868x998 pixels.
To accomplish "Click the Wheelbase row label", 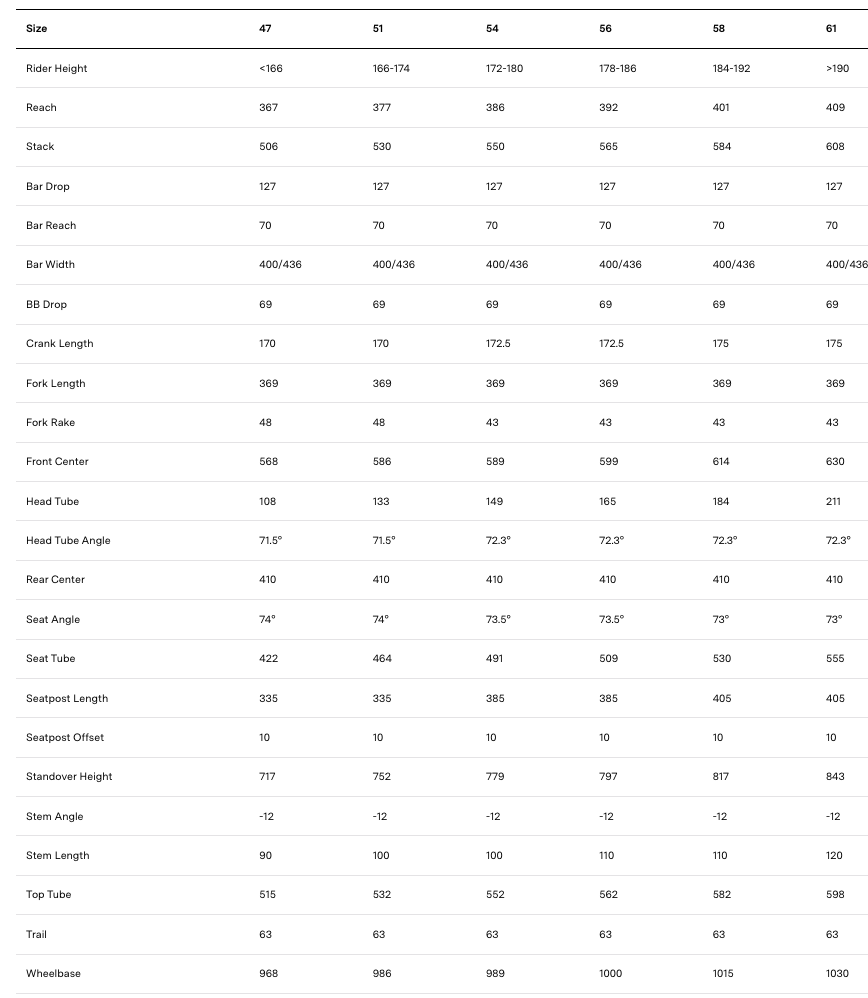I will click(51, 974).
